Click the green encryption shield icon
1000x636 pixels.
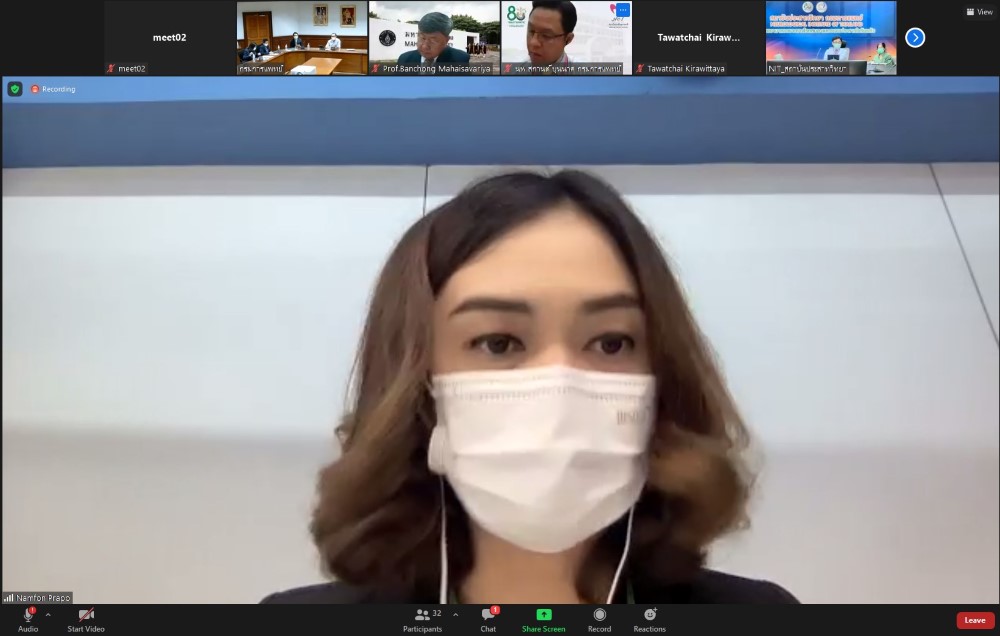point(15,89)
